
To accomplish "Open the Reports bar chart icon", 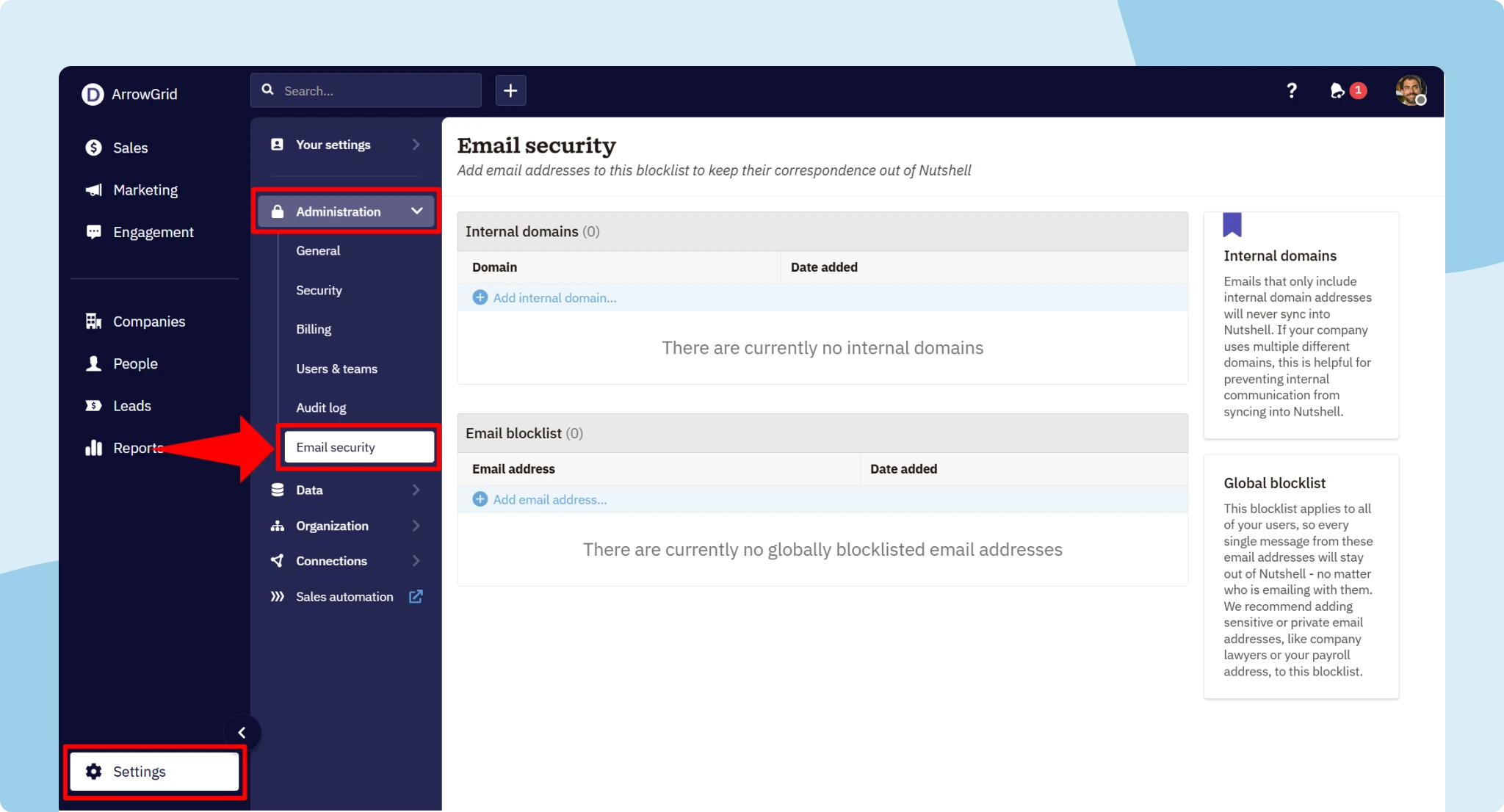I will pyautogui.click(x=95, y=447).
